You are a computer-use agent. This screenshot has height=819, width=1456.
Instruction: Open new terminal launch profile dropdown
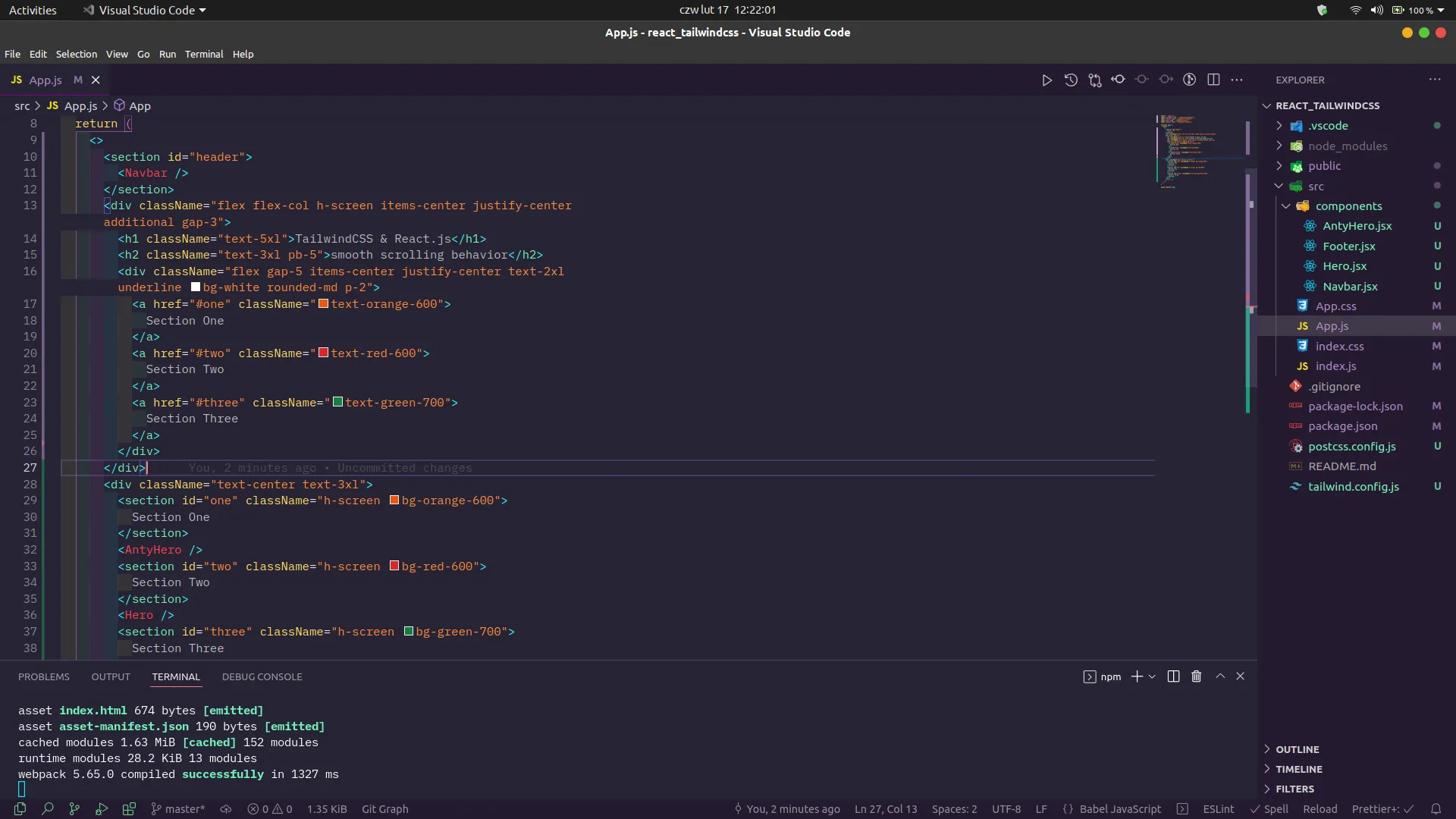pos(1152,676)
